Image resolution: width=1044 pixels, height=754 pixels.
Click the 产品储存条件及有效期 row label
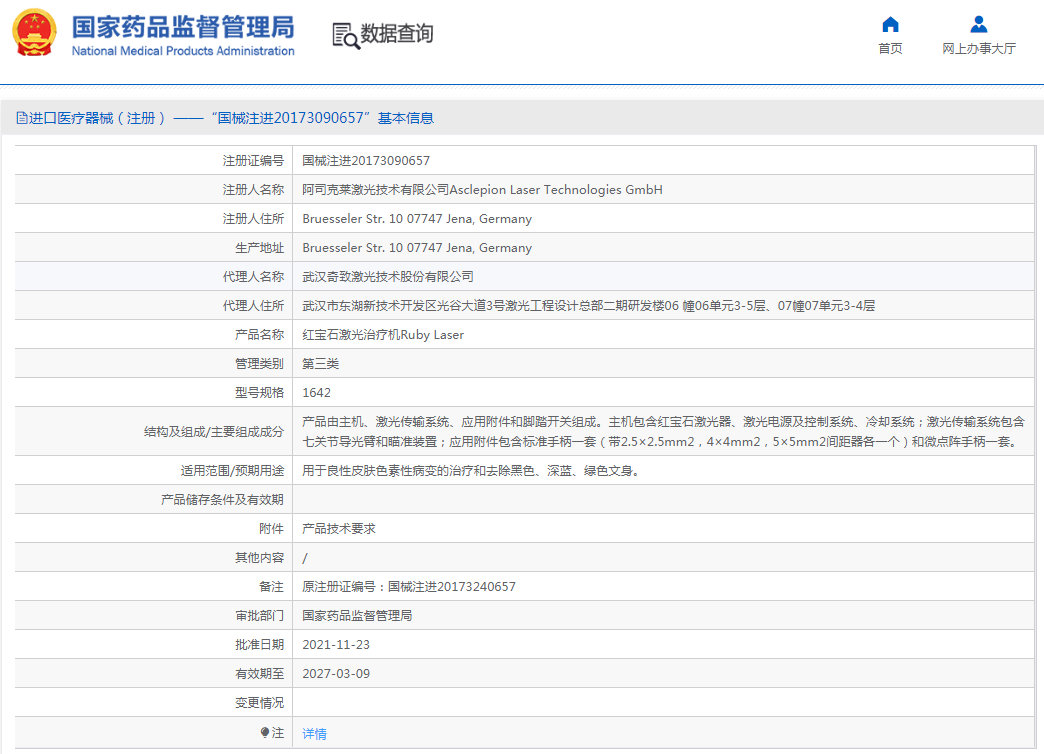(x=222, y=500)
